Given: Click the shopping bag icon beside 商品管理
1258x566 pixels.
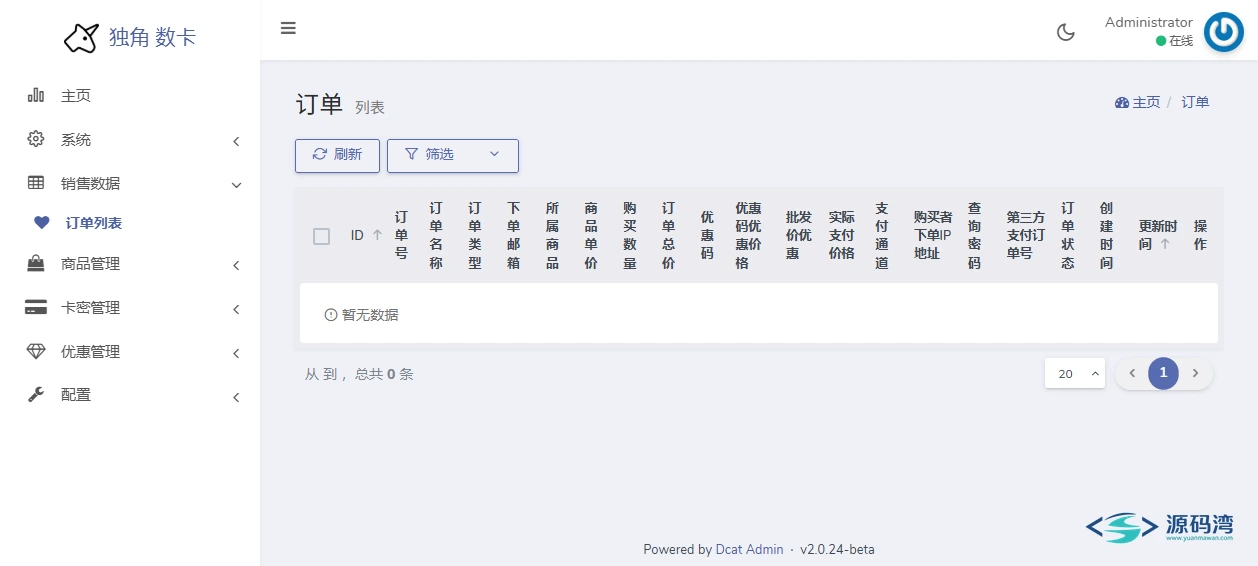Looking at the screenshot, I should tap(36, 264).
